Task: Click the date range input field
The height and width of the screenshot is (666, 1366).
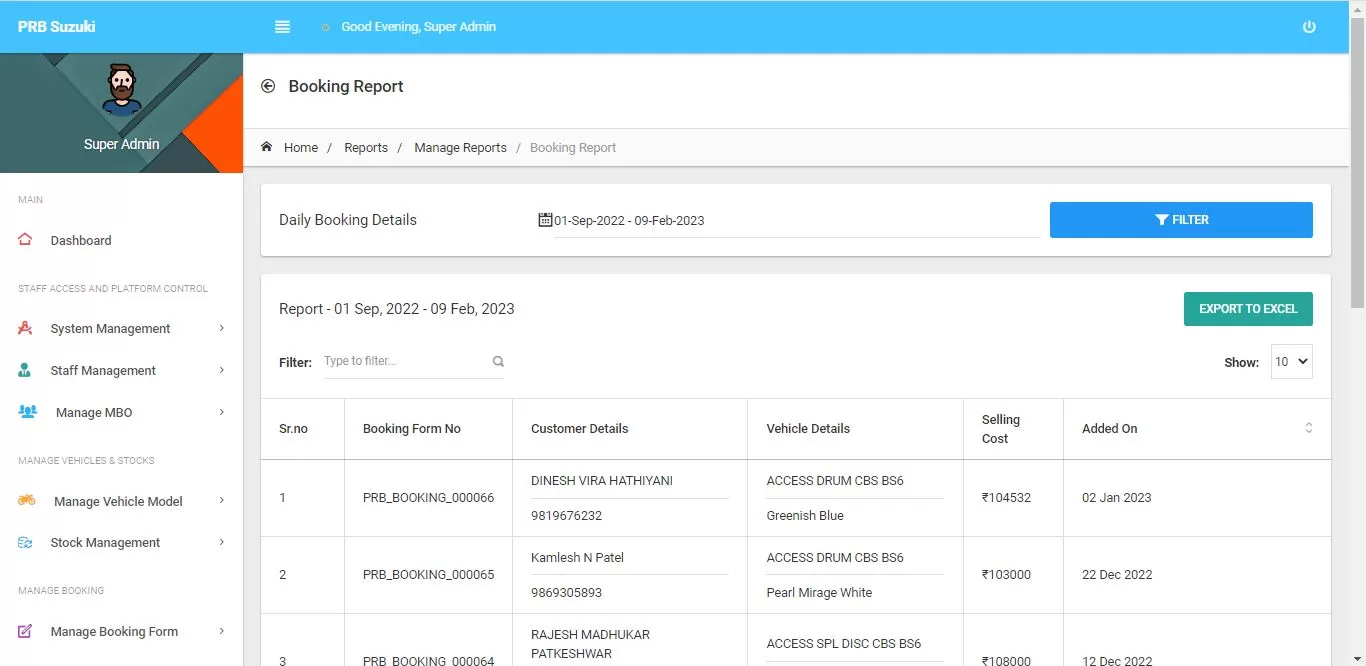Action: tap(796, 220)
